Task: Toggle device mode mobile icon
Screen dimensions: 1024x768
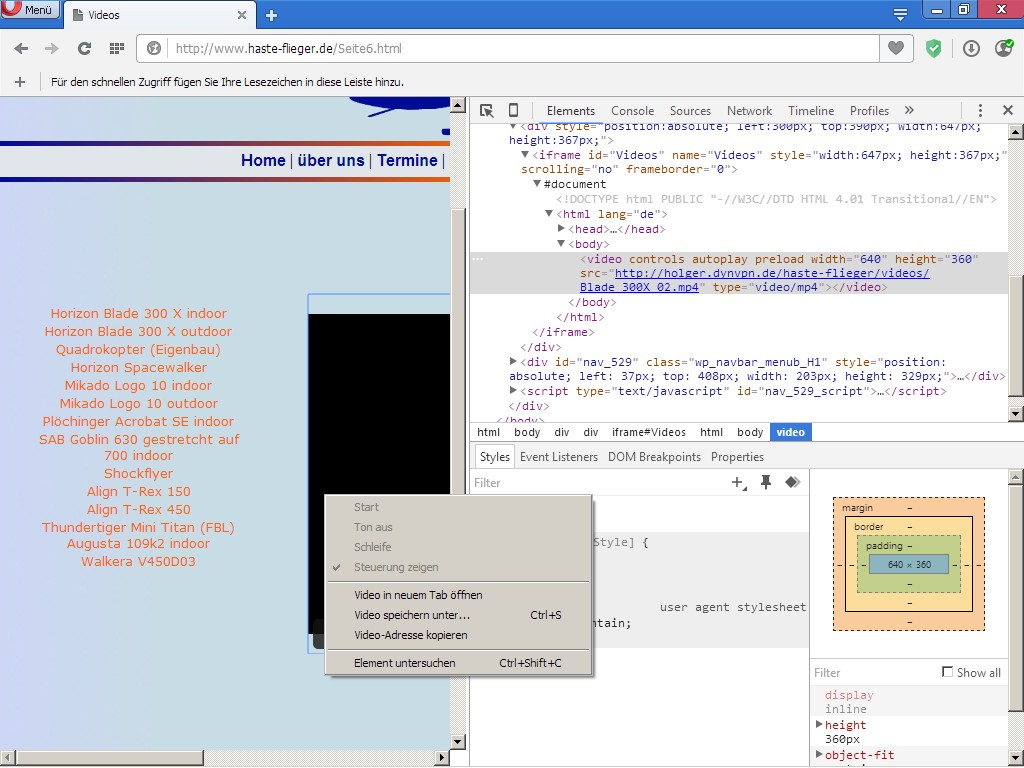Action: 514,110
